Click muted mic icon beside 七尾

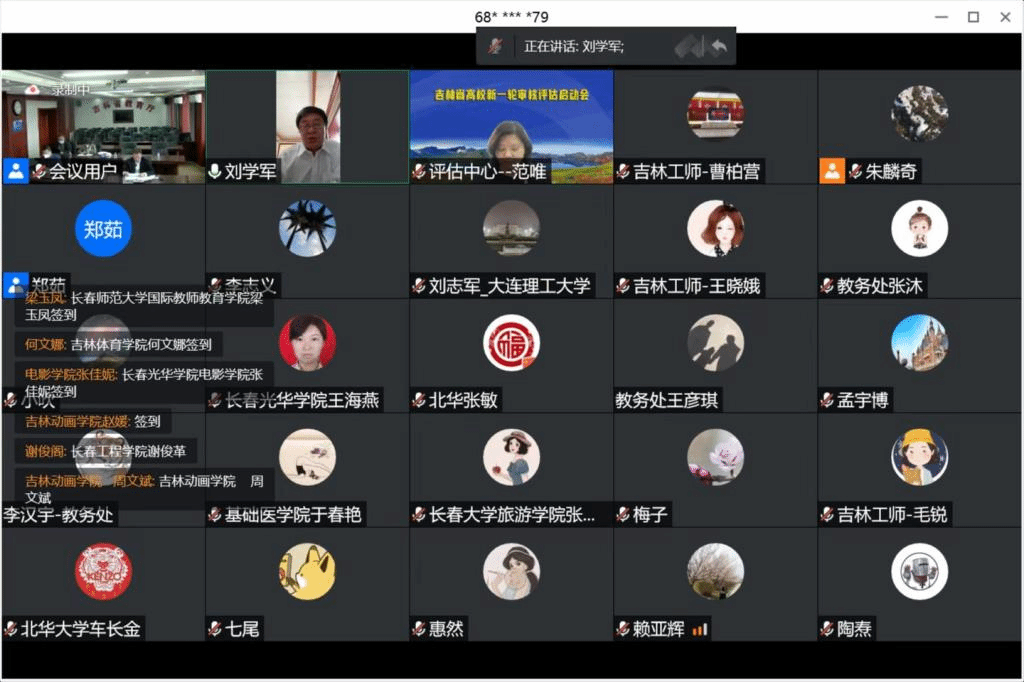point(215,629)
